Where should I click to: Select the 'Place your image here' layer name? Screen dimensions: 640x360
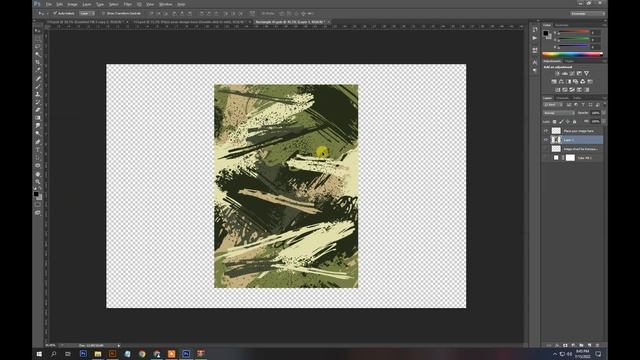click(x=578, y=131)
